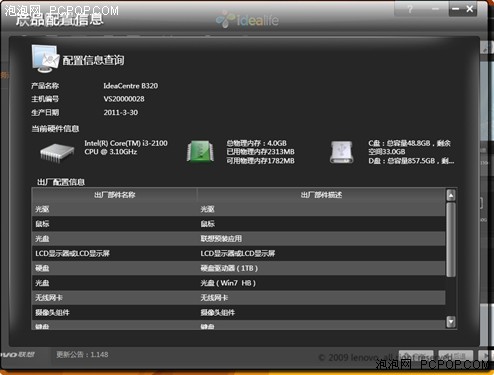Click the 可用物理内存1782MB text
The width and height of the screenshot is (494, 375).
coord(261,161)
